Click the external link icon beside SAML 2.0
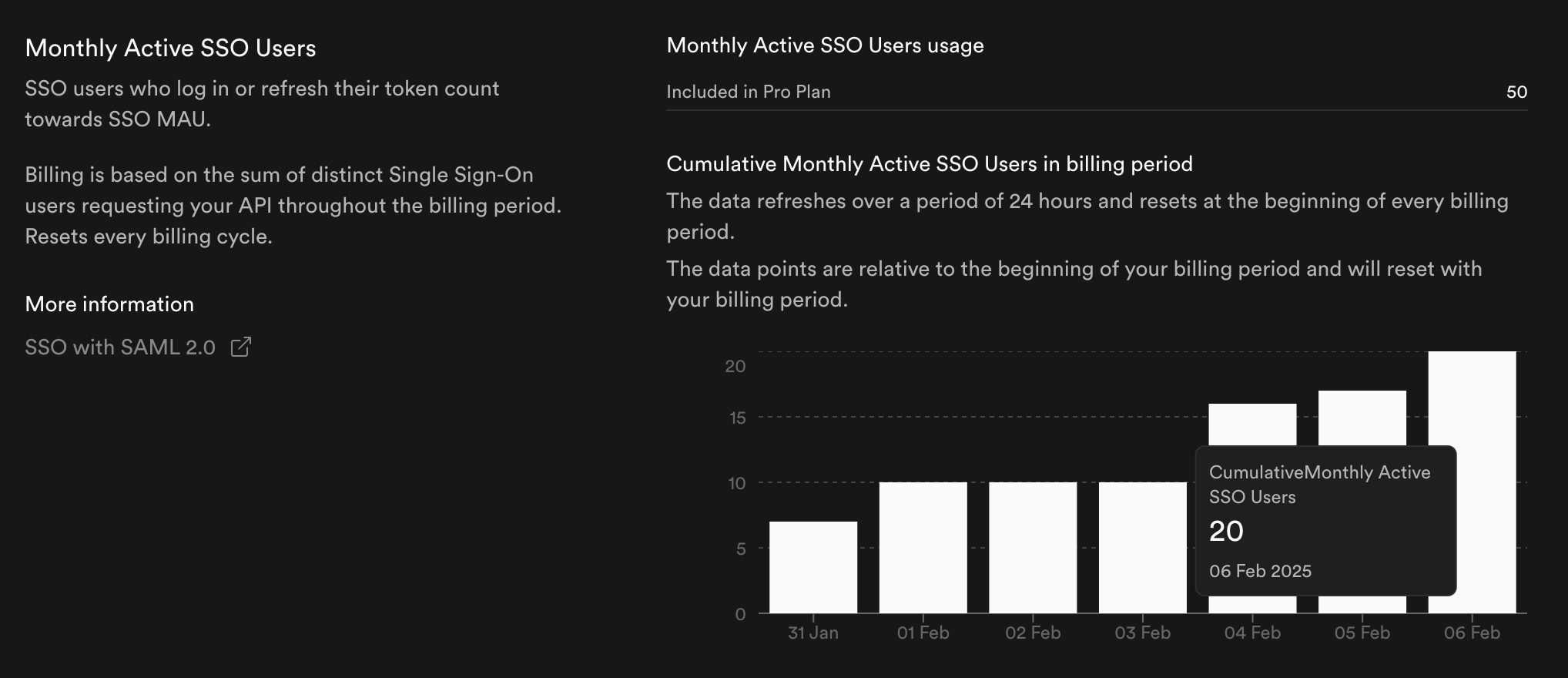The height and width of the screenshot is (678, 1568). pyautogui.click(x=241, y=347)
